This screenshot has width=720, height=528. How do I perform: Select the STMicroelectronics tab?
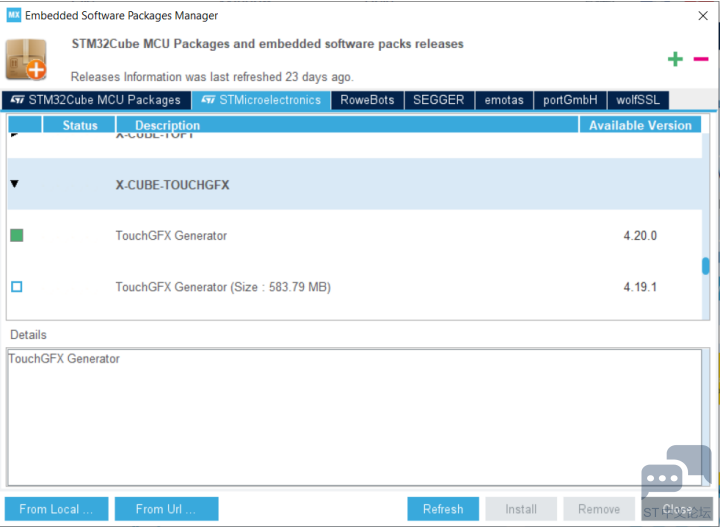pos(261,100)
